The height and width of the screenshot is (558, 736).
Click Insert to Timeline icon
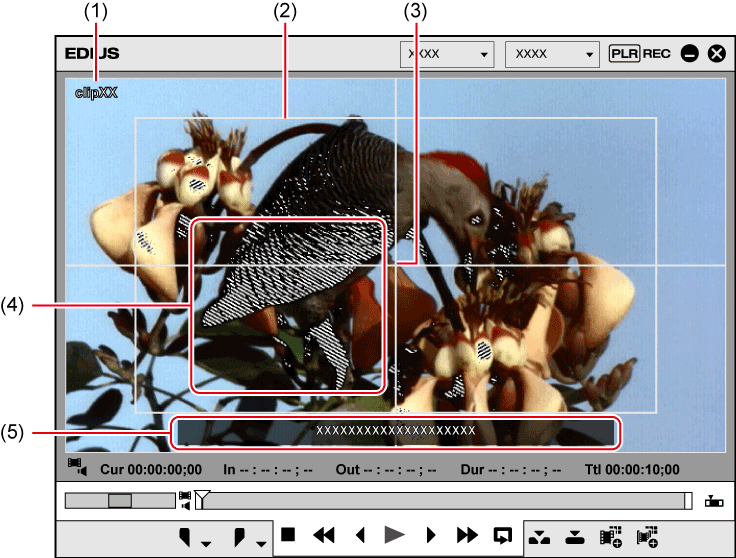(540, 535)
